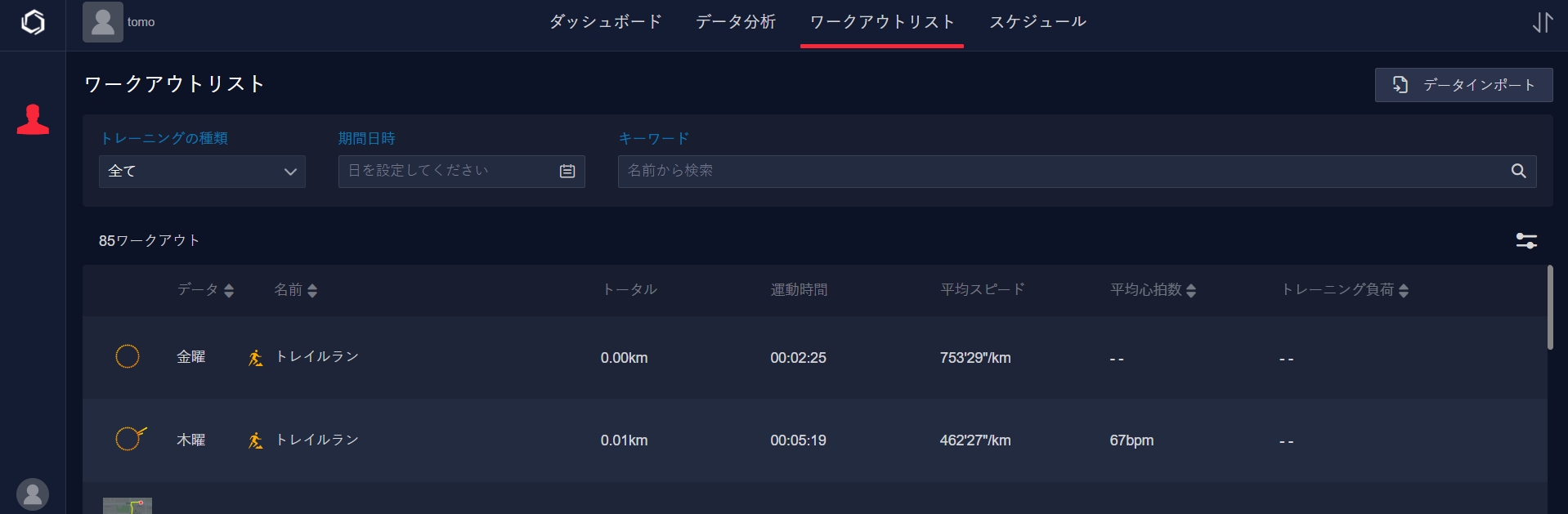This screenshot has height=514, width=1568.
Task: Open the 木曜 トレイルラン workout name
Action: click(x=317, y=440)
